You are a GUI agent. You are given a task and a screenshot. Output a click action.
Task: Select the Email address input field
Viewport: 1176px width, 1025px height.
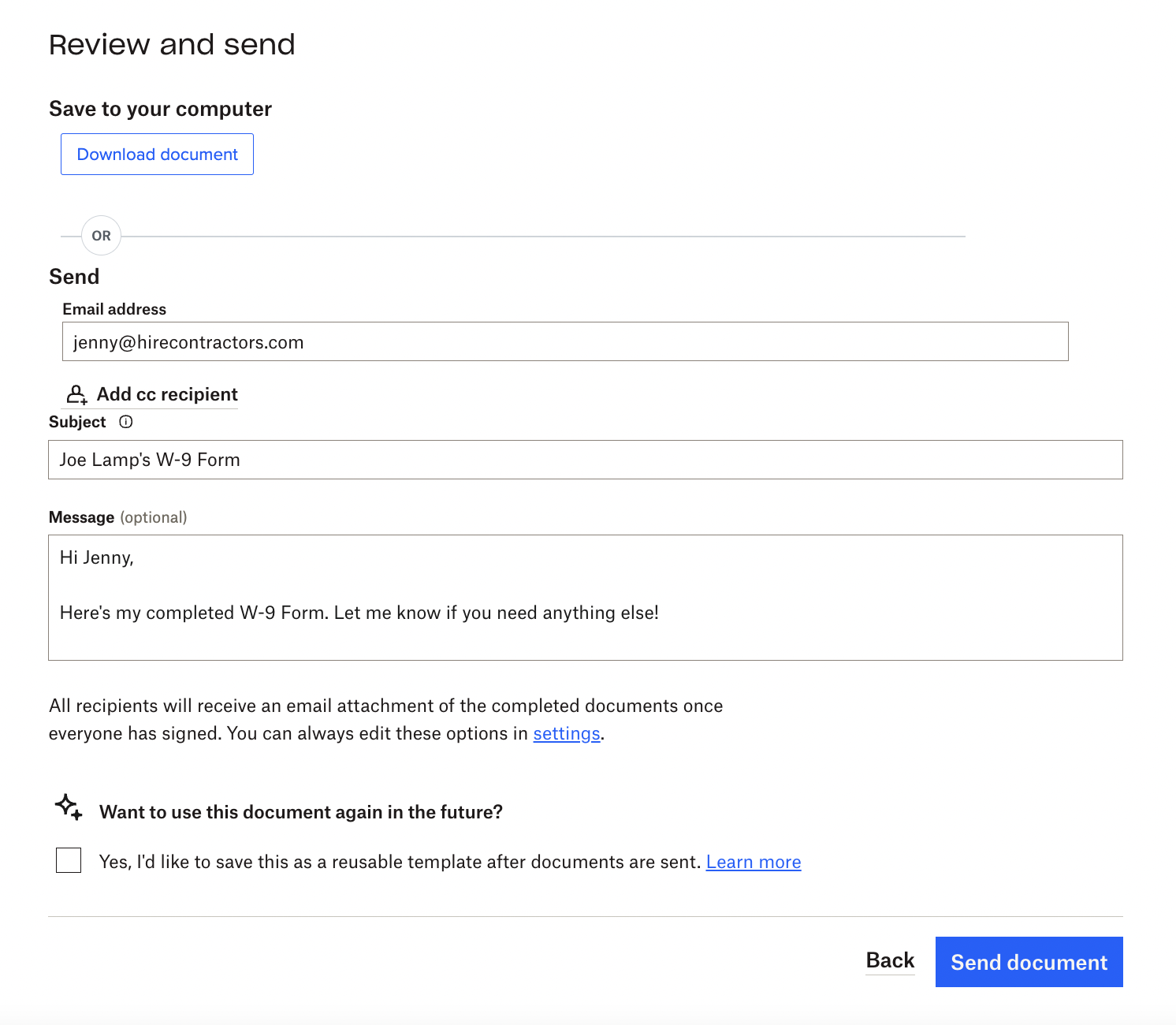point(565,341)
